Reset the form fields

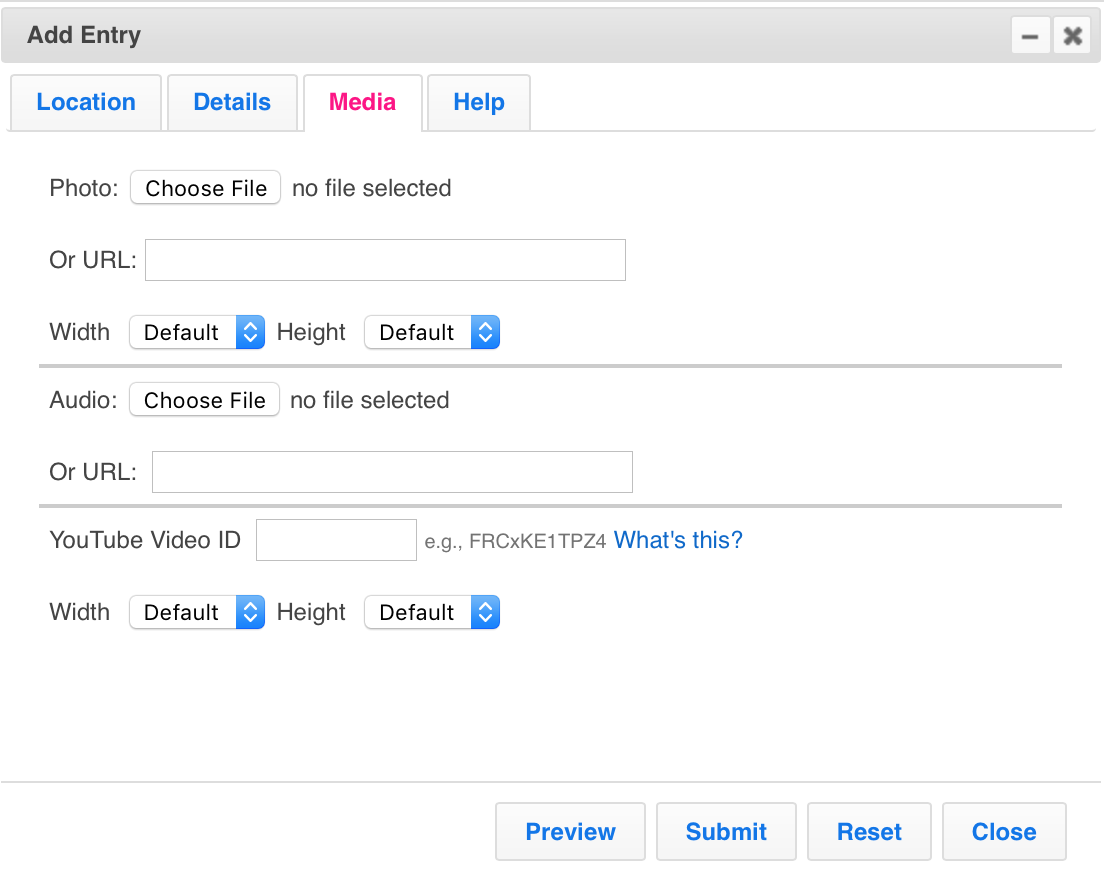(869, 832)
